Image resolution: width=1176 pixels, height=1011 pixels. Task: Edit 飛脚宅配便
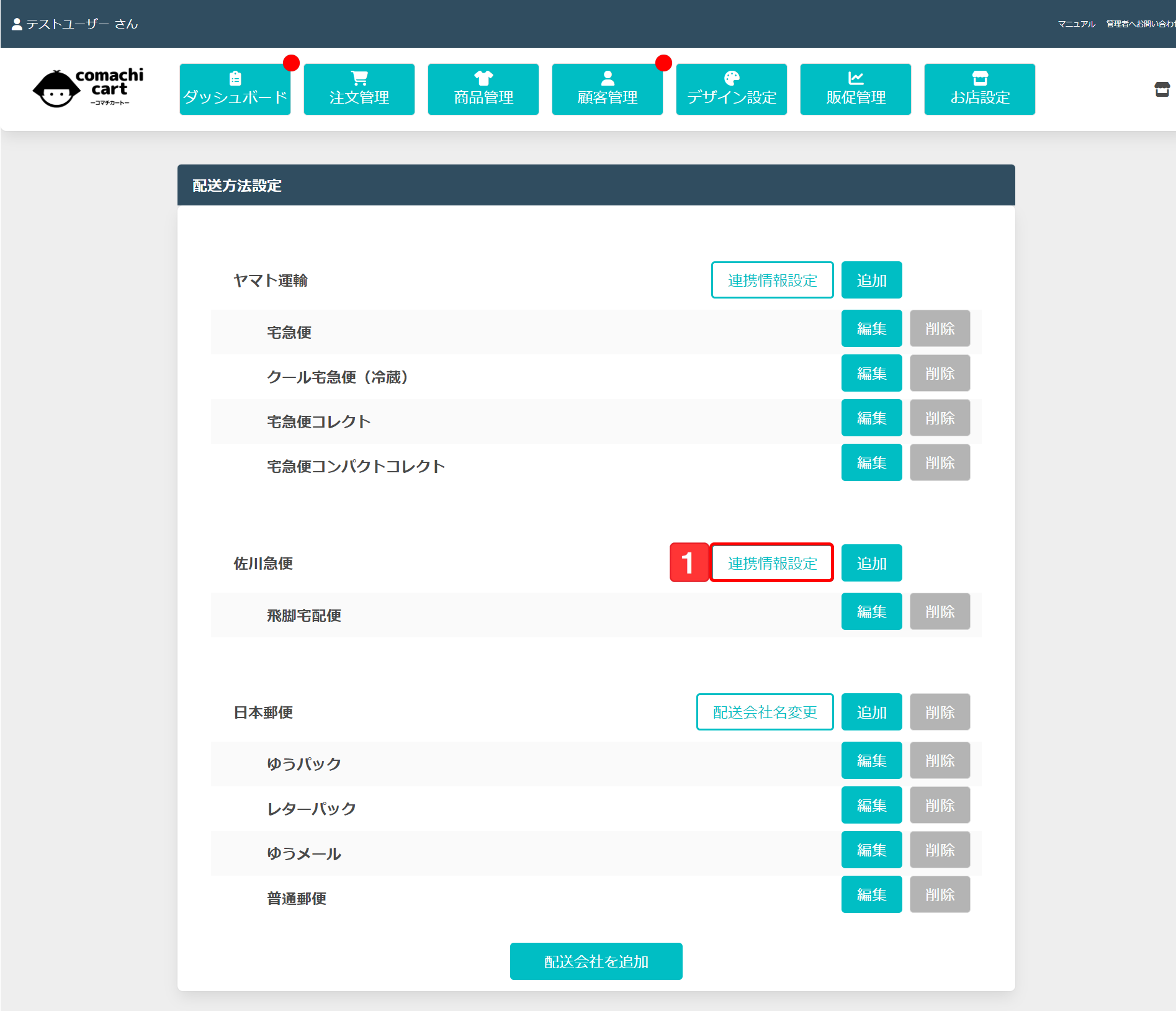[871, 611]
